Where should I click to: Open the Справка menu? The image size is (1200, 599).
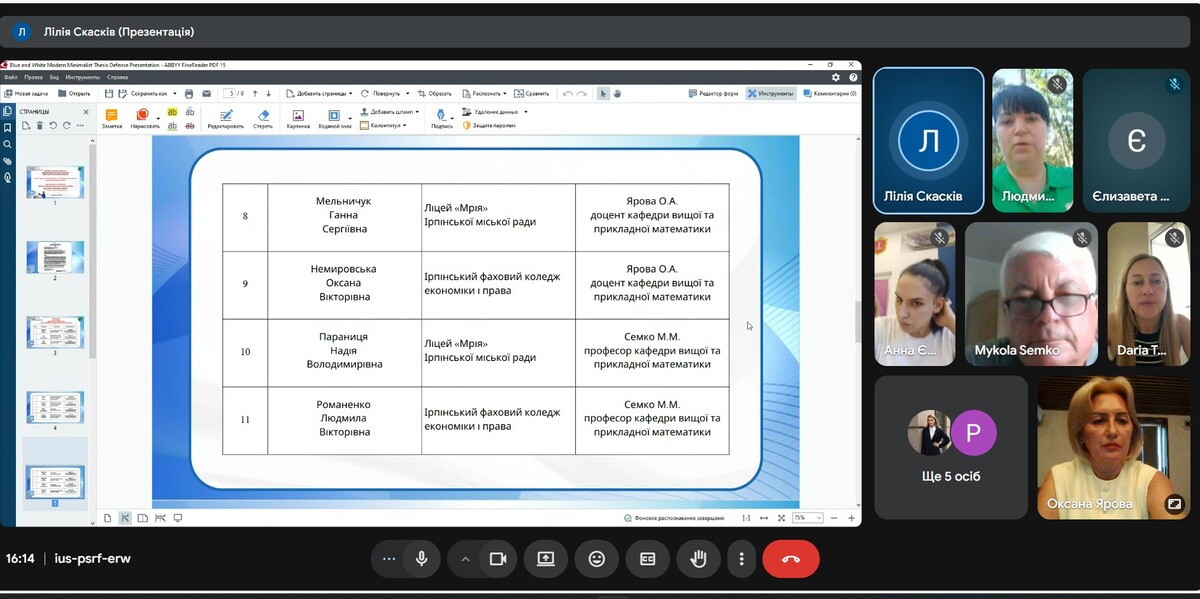[x=118, y=77]
